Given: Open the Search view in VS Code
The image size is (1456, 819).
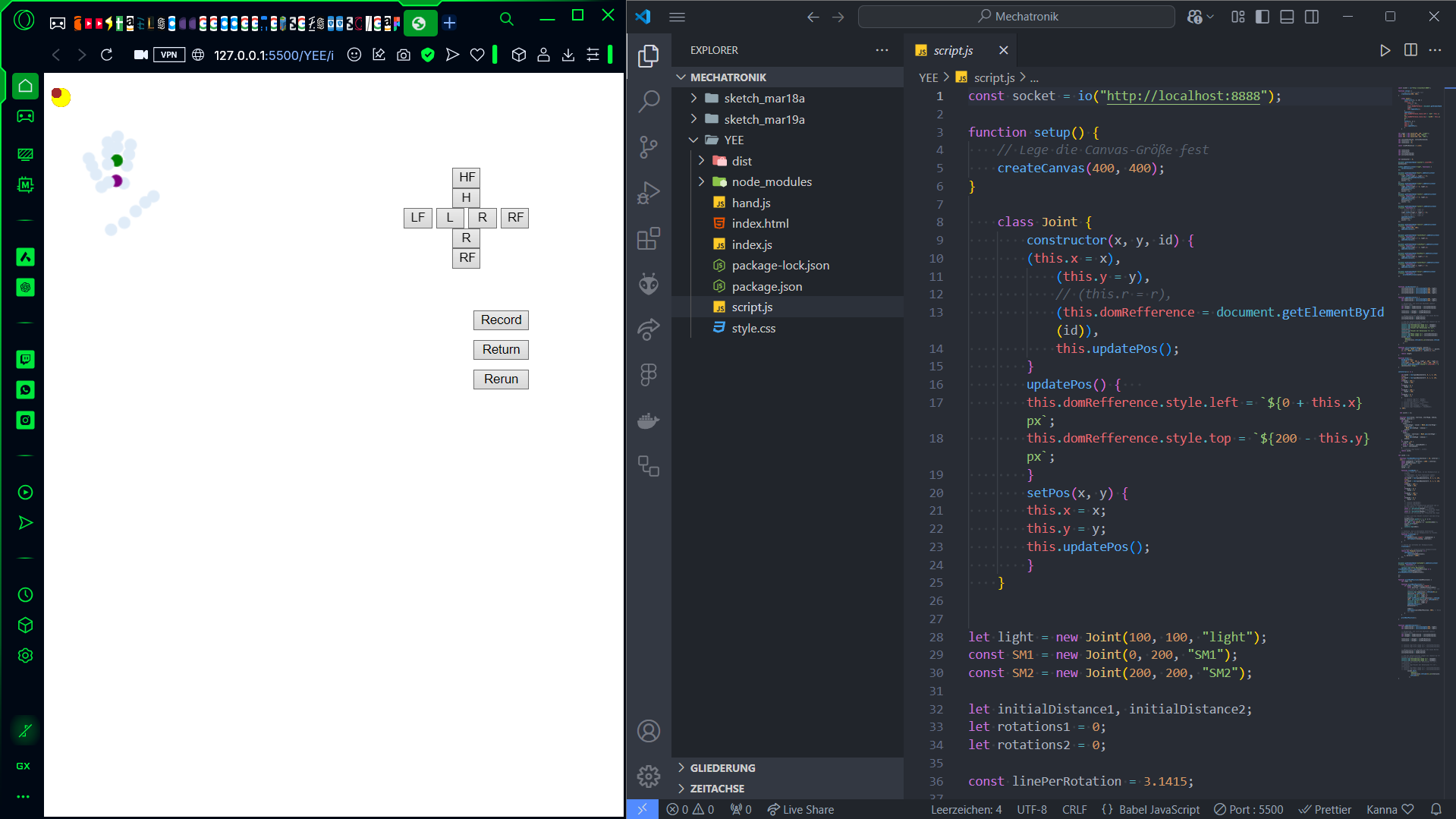Looking at the screenshot, I should [x=649, y=101].
